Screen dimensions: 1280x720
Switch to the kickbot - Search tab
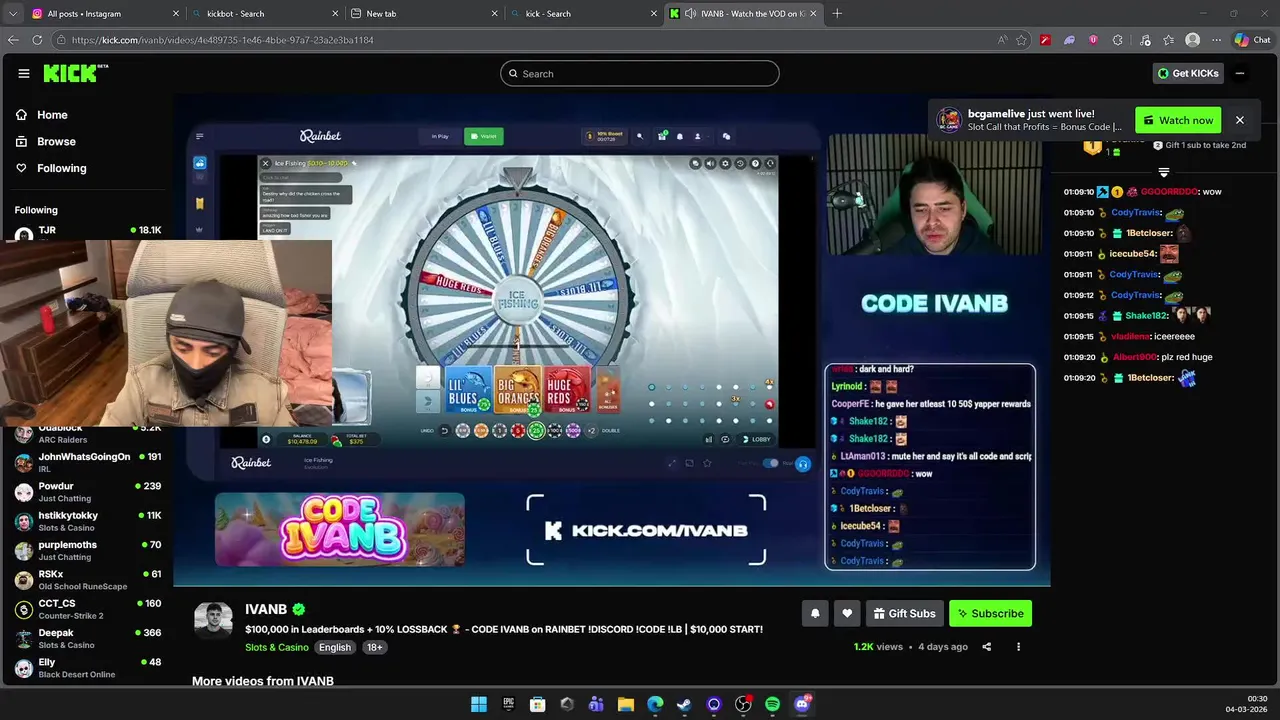pos(265,14)
